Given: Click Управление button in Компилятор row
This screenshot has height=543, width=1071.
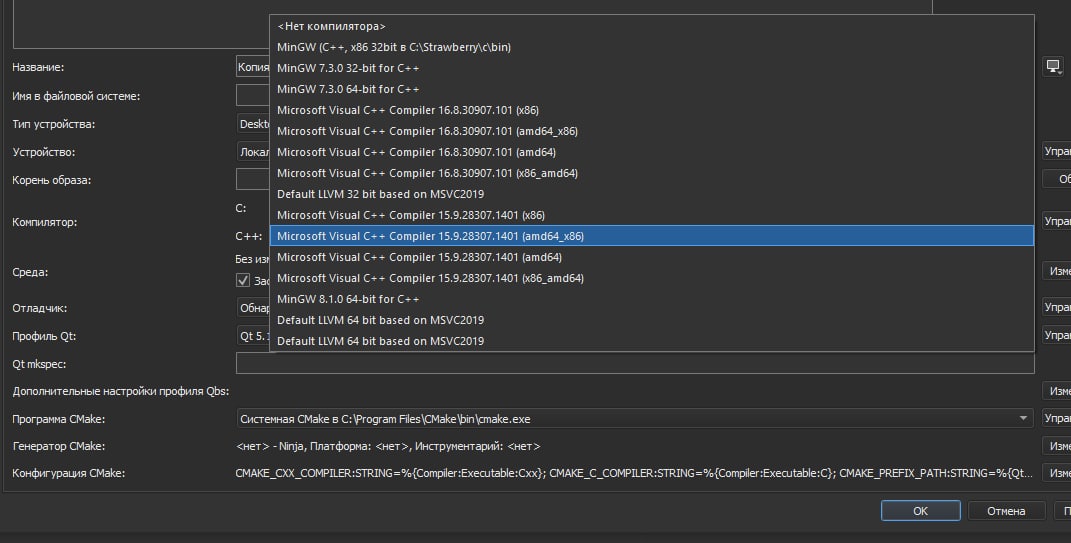Looking at the screenshot, I should pyautogui.click(x=1057, y=221).
